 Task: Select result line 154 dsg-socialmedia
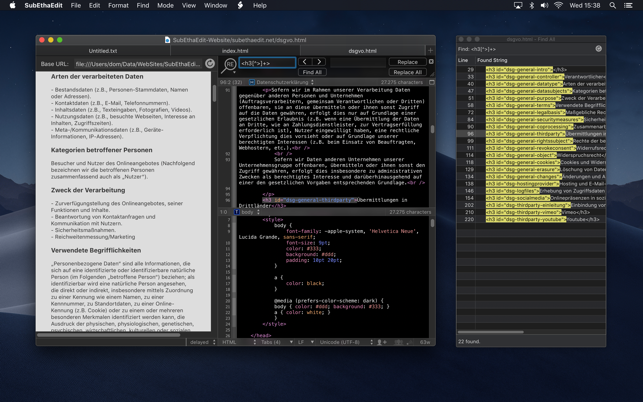[x=531, y=198]
